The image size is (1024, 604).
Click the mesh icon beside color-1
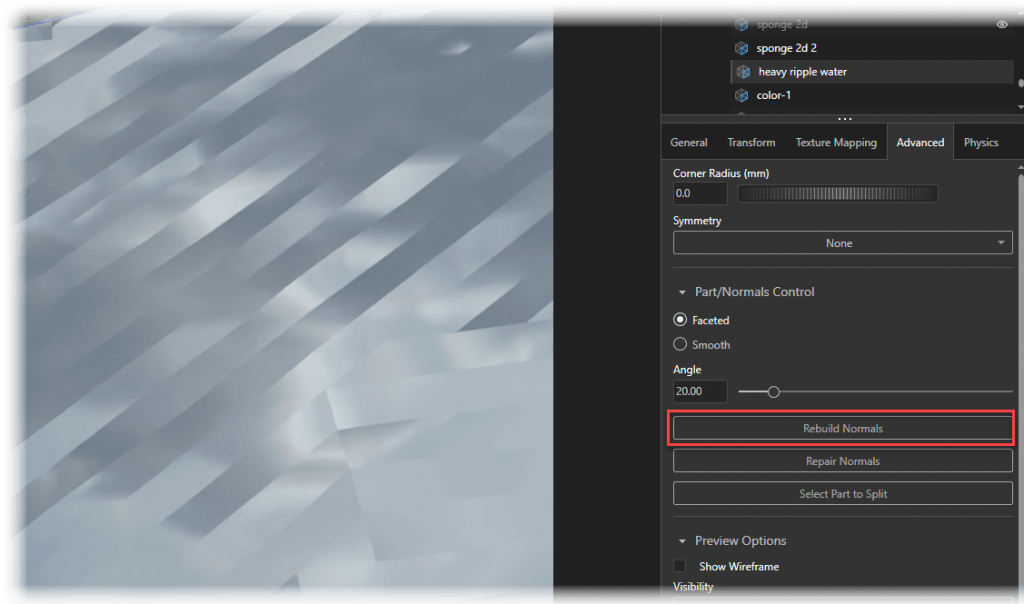[x=742, y=95]
